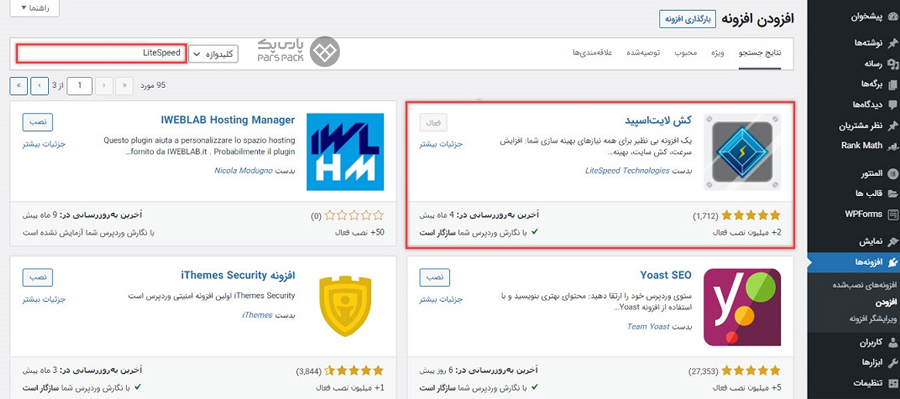Click the افزونه‌ها plugin icon in sidebar

(893, 262)
